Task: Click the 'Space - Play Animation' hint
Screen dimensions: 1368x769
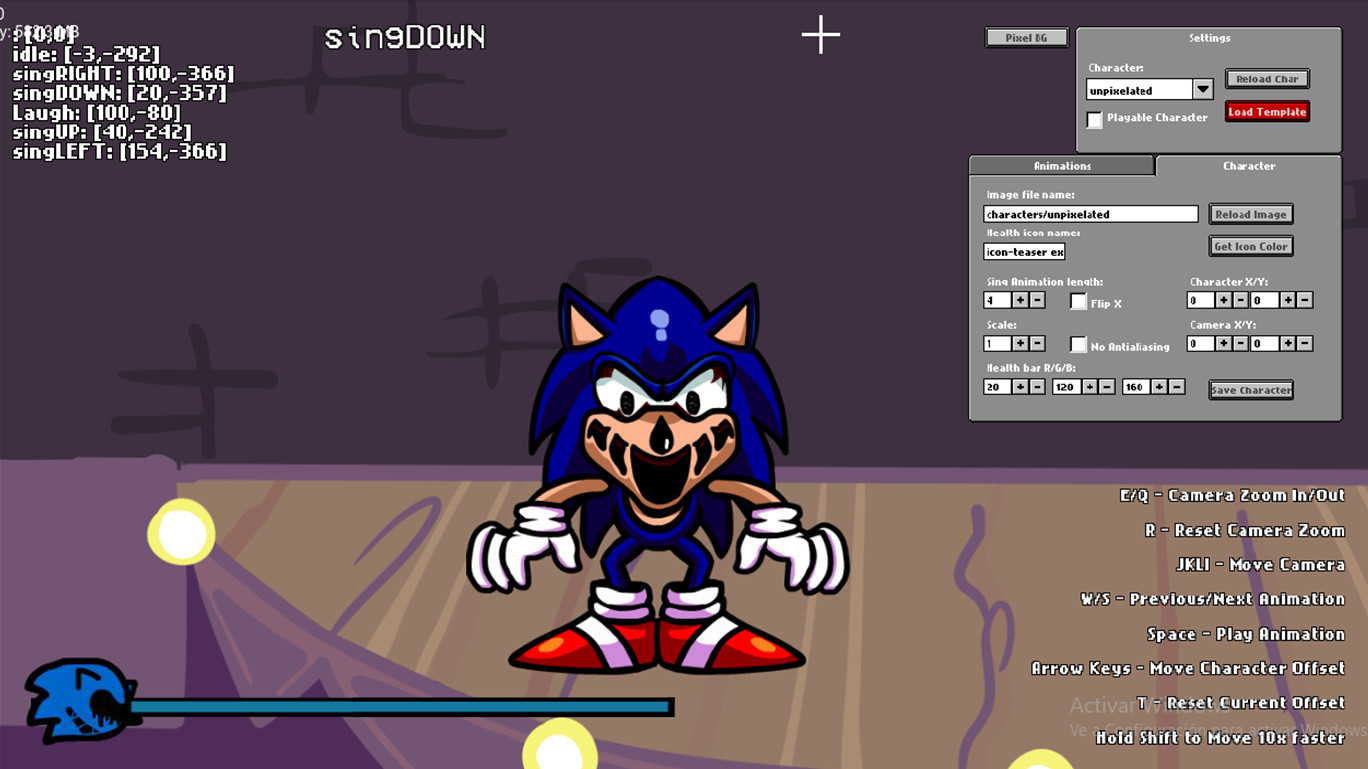Action: tap(1246, 635)
